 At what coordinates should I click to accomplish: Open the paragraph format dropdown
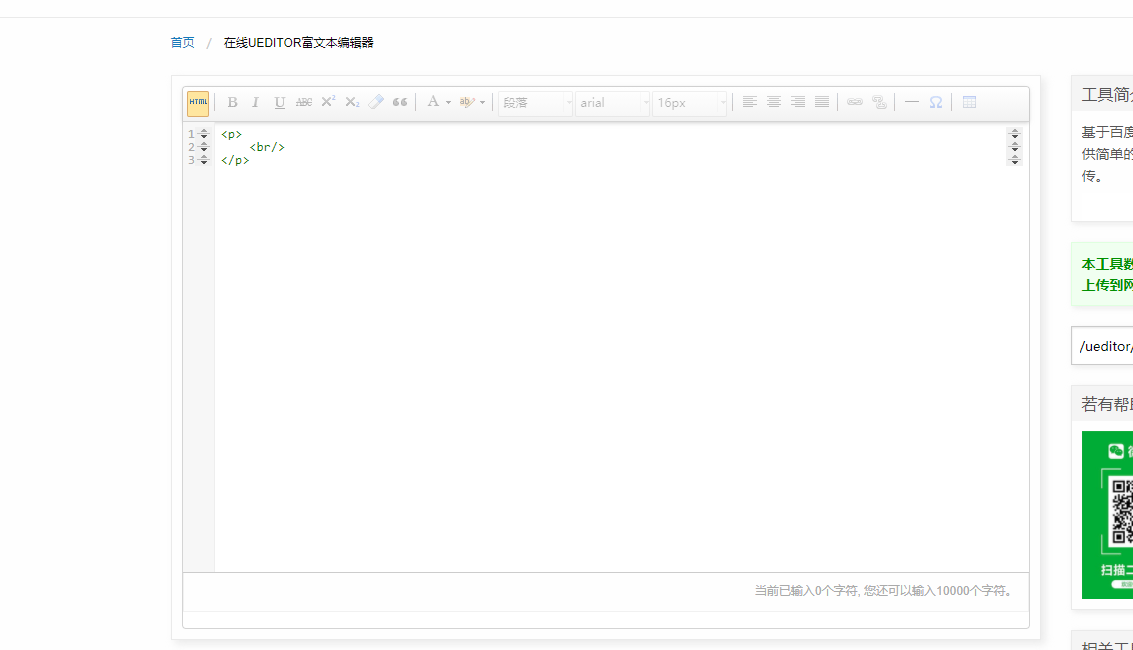pos(535,103)
